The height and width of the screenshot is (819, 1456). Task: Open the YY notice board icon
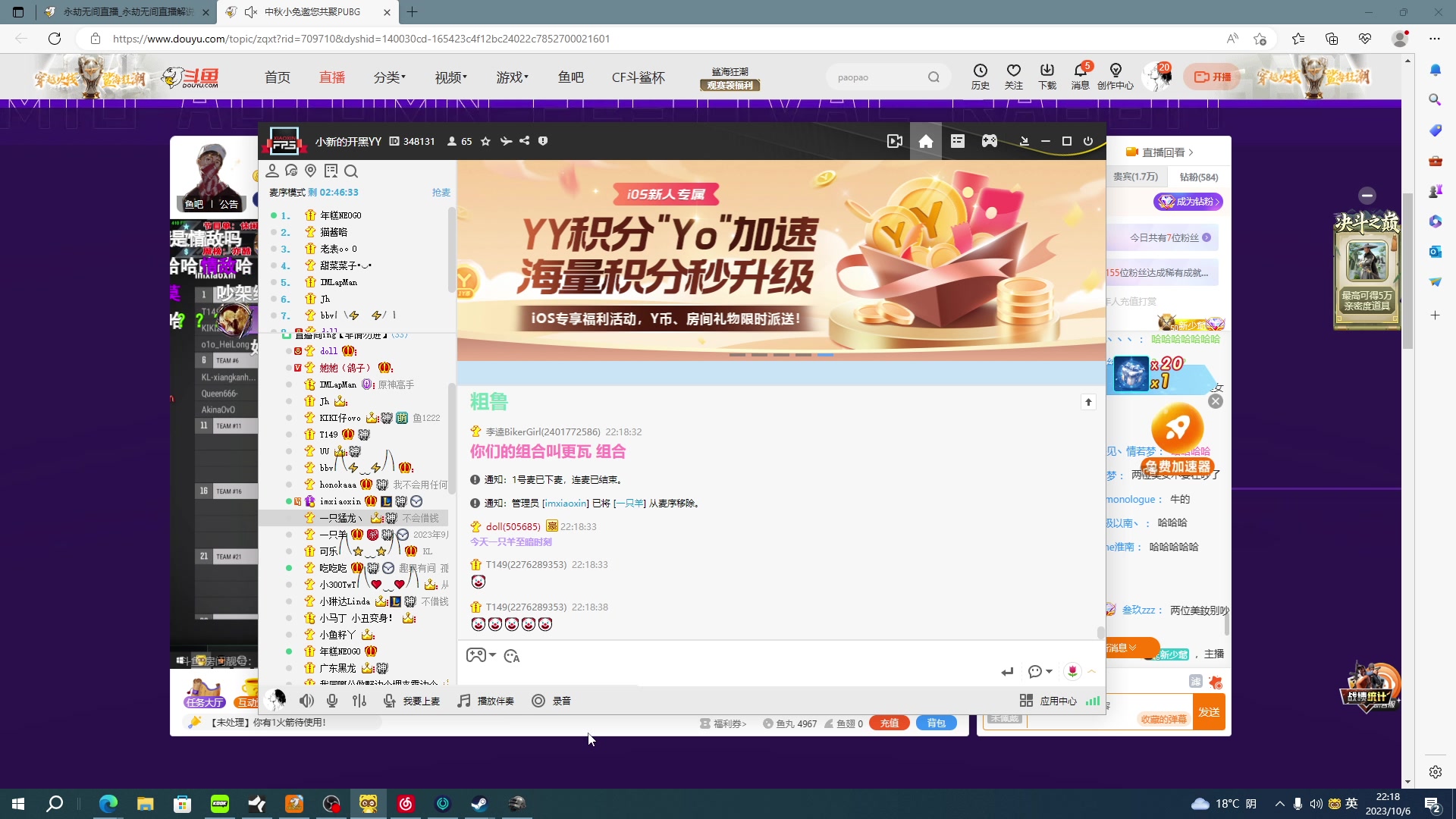pyautogui.click(x=331, y=171)
